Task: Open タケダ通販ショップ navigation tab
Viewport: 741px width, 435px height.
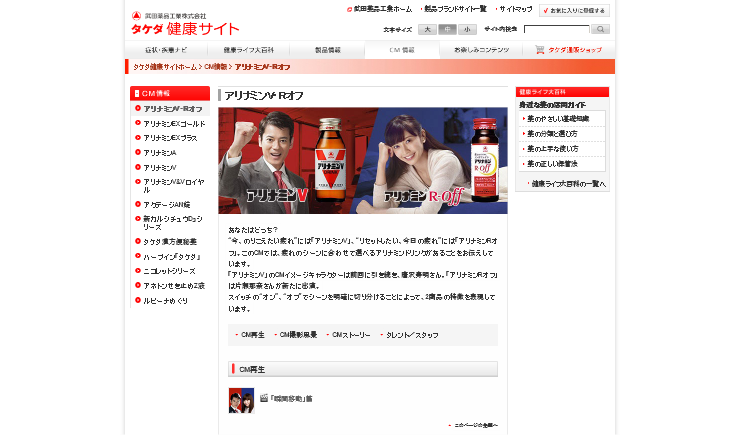Action: pos(569,50)
